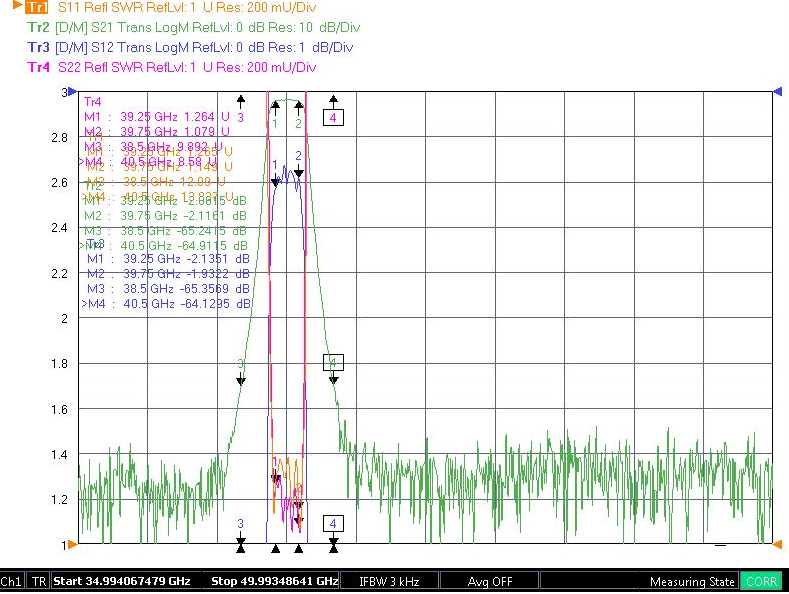Click the TR field in status bar
789x594 pixels.
[x=39, y=581]
